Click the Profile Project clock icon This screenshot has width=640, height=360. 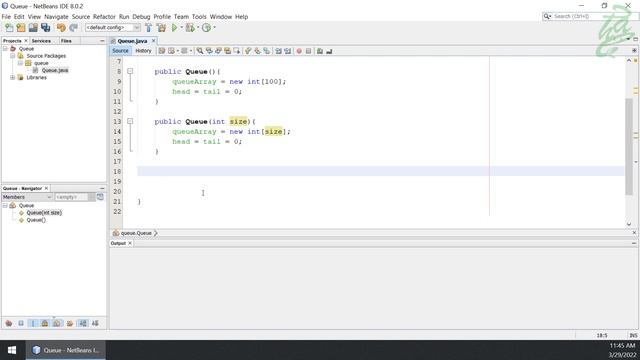coord(207,27)
